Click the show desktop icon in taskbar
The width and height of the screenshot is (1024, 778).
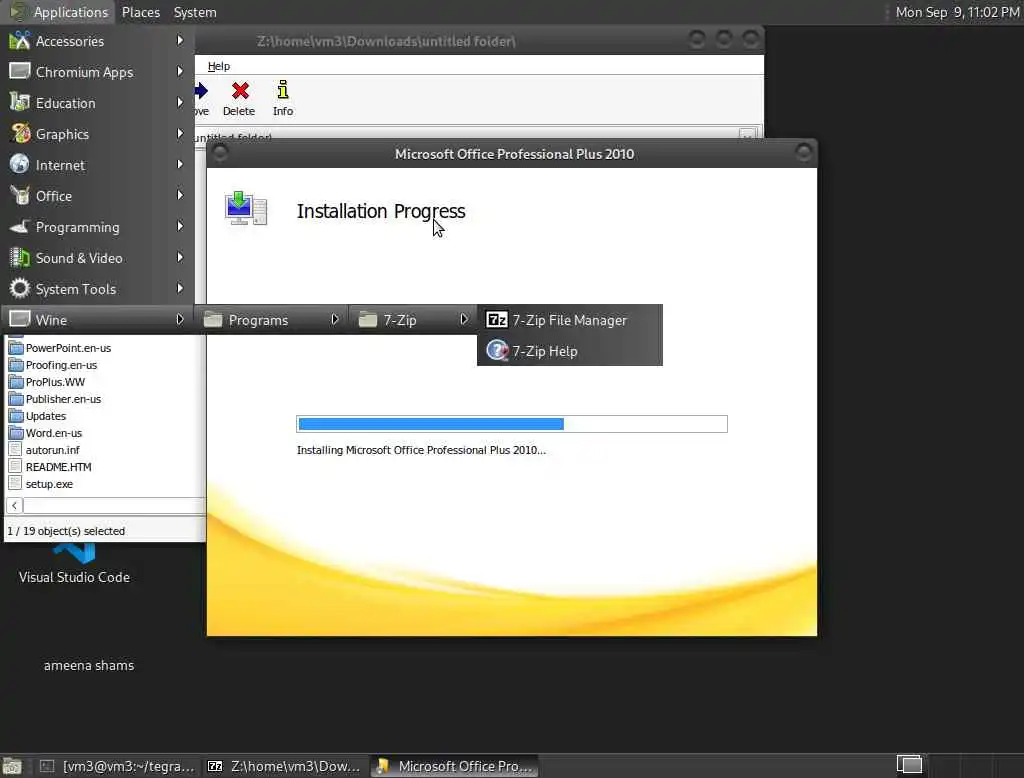12,766
